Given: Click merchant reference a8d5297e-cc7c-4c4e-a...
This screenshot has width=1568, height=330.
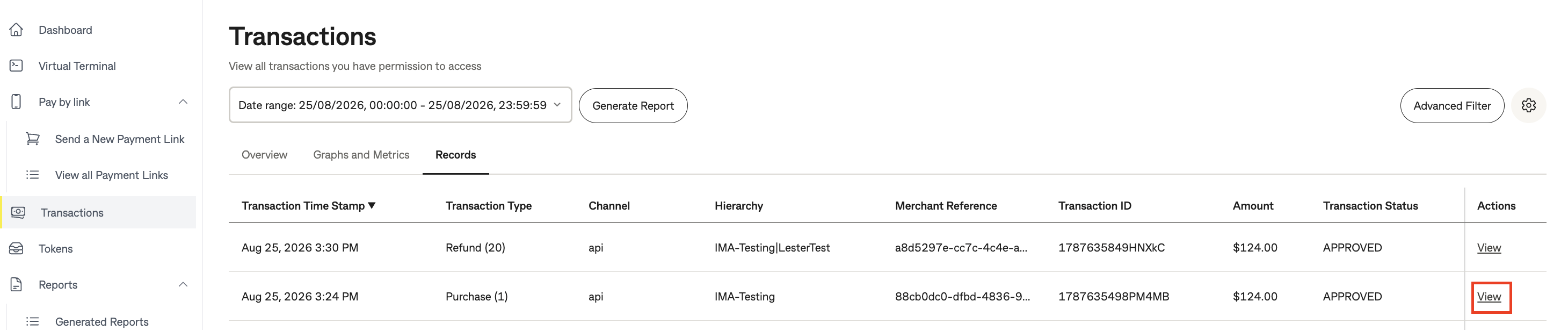Looking at the screenshot, I should (x=961, y=248).
